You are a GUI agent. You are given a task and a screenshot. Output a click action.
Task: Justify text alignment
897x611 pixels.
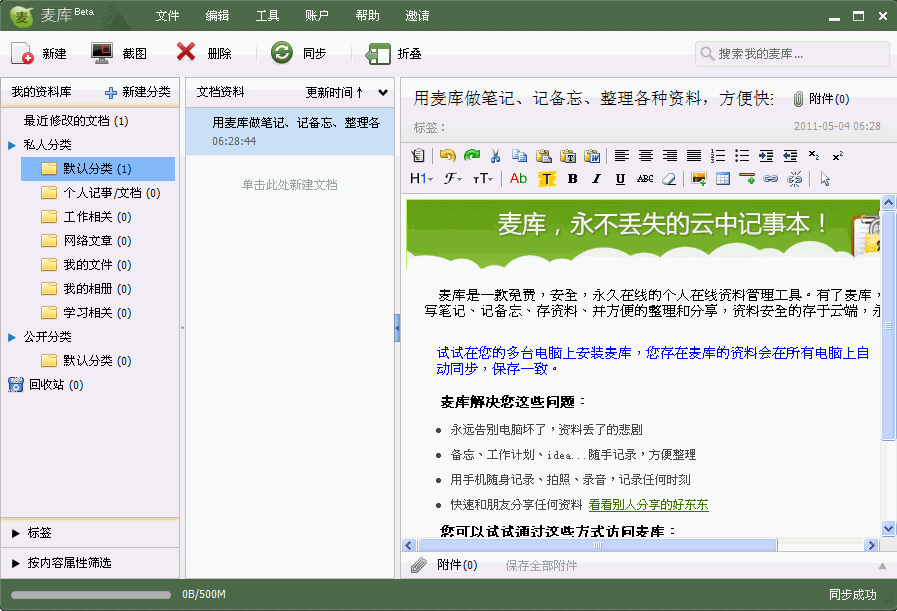click(694, 156)
